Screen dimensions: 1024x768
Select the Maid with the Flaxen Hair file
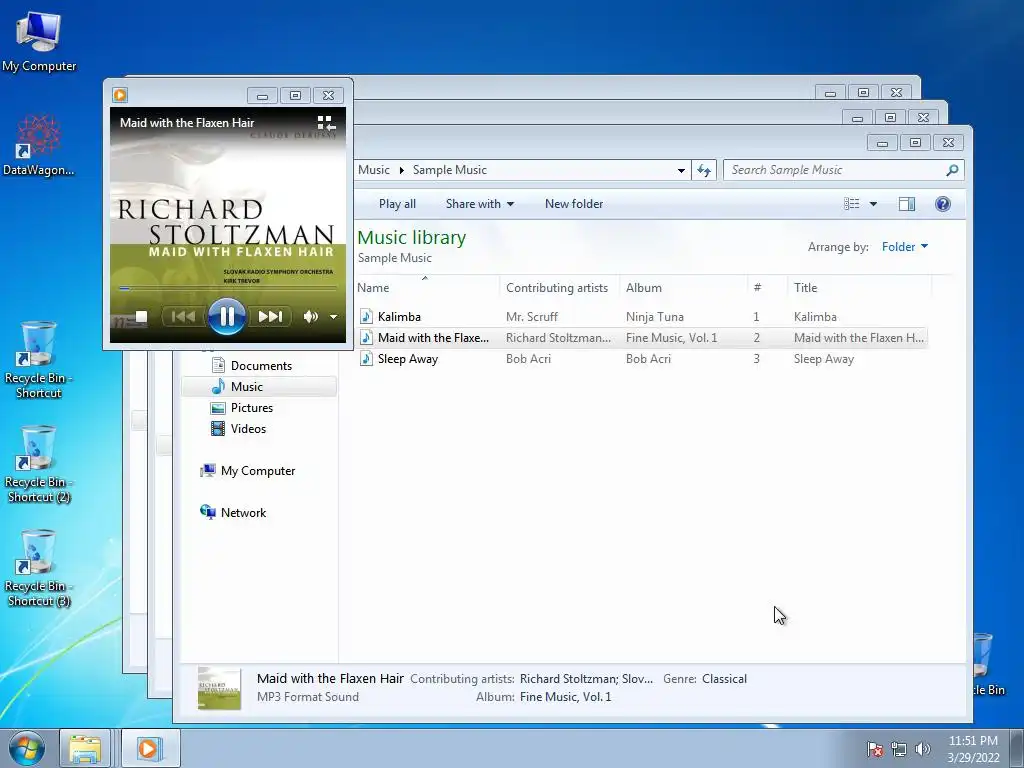point(433,338)
